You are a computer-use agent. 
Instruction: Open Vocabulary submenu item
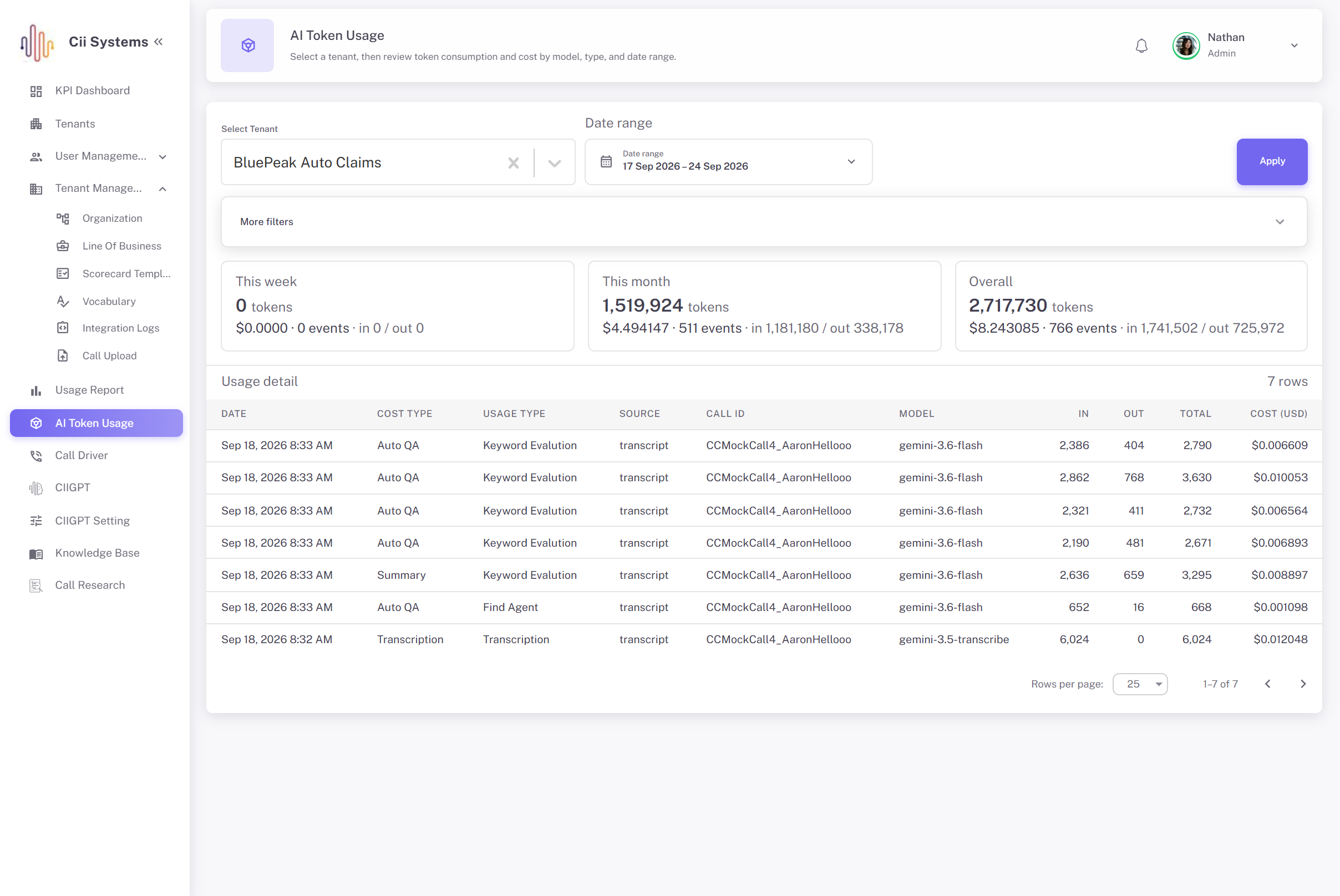(109, 301)
